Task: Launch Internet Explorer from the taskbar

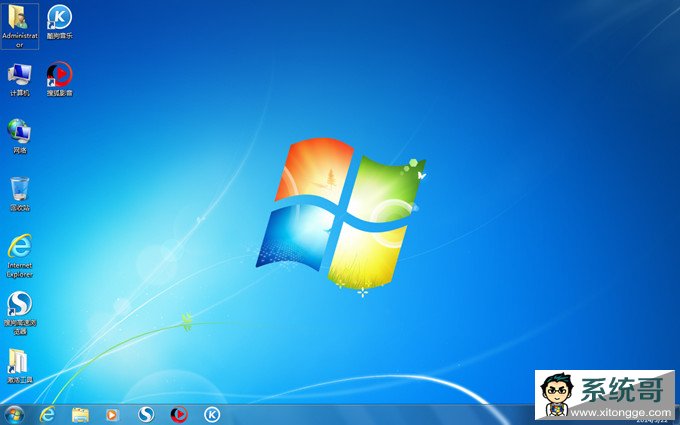Action: pyautogui.click(x=47, y=415)
